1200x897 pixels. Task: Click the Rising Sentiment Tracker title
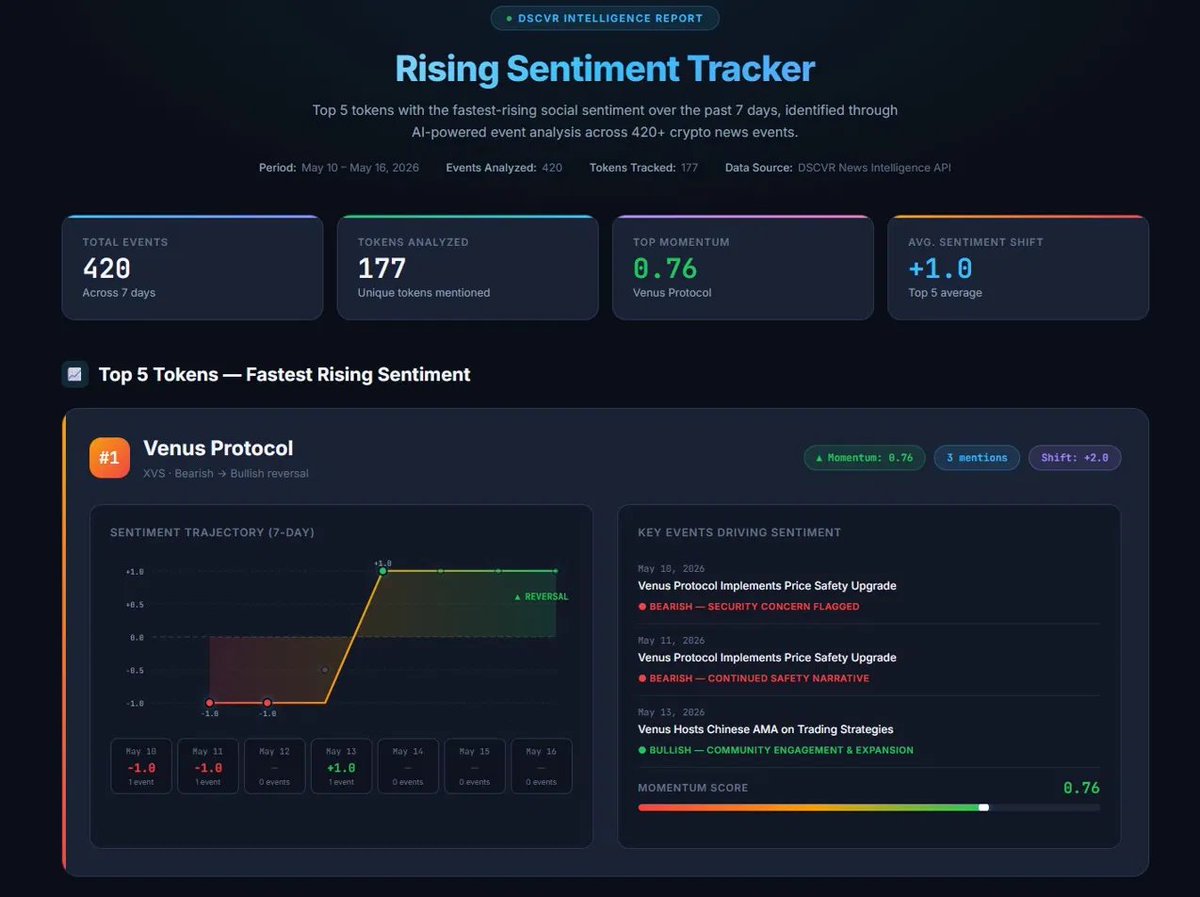click(605, 69)
